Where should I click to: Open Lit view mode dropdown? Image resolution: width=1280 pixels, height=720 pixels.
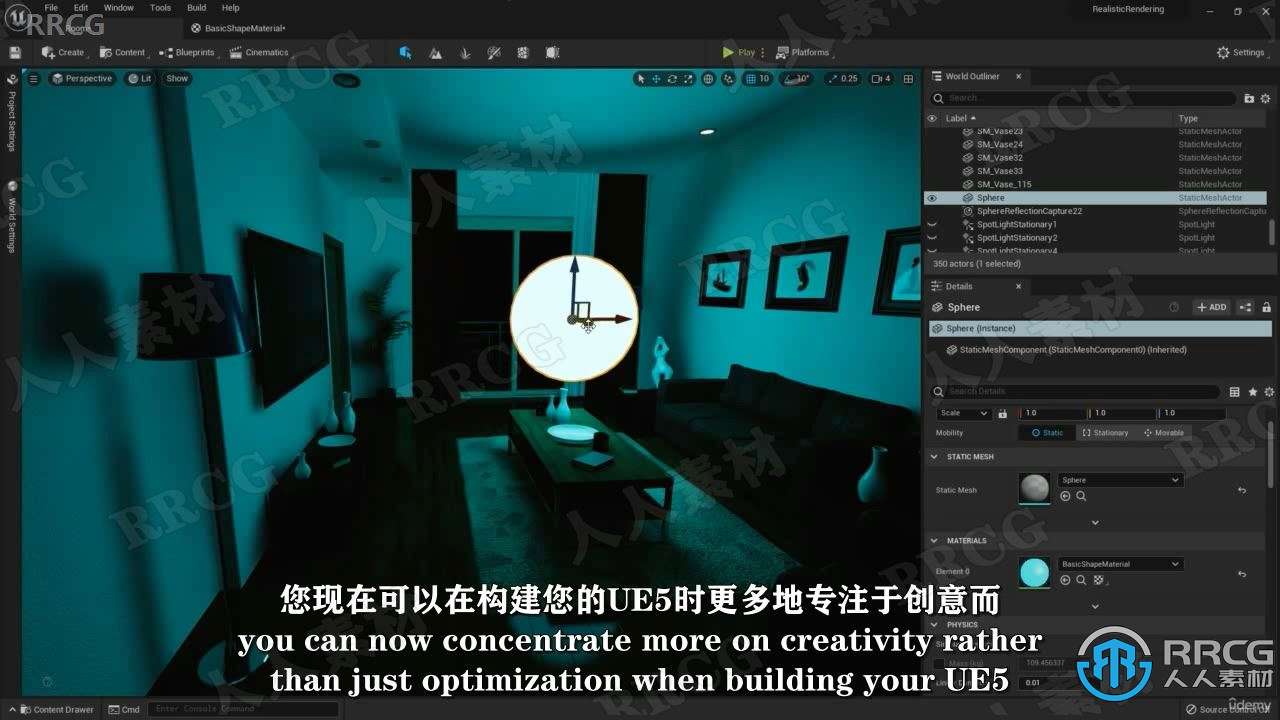140,78
